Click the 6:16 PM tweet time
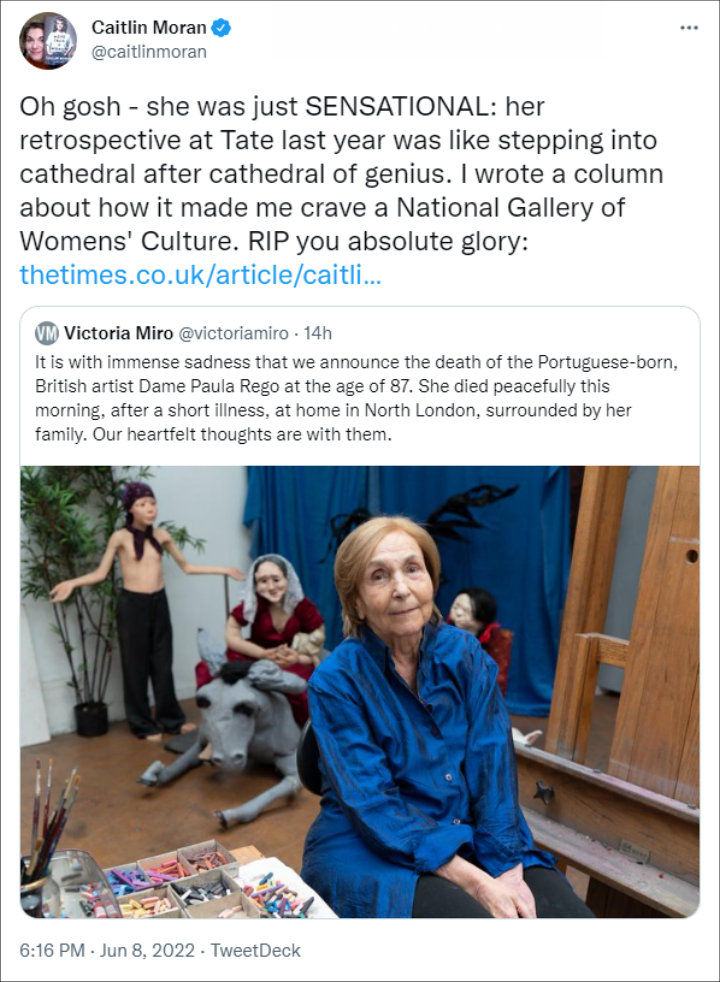 coord(52,950)
